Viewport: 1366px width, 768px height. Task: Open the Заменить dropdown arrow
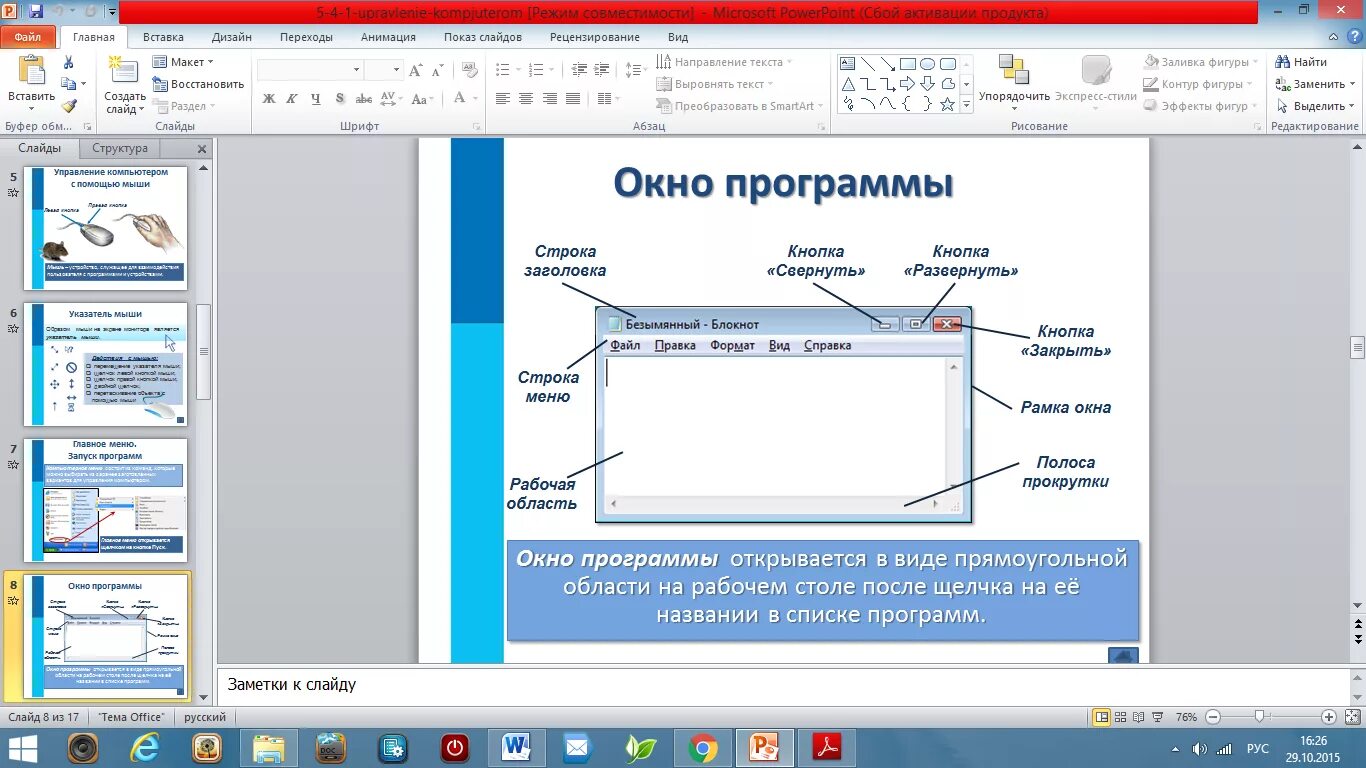tap(1352, 84)
